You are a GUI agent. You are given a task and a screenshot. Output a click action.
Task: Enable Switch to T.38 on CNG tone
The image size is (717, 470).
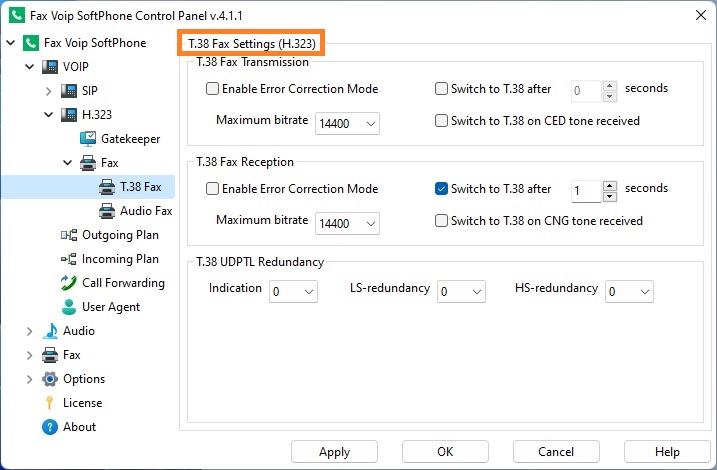tap(441, 221)
